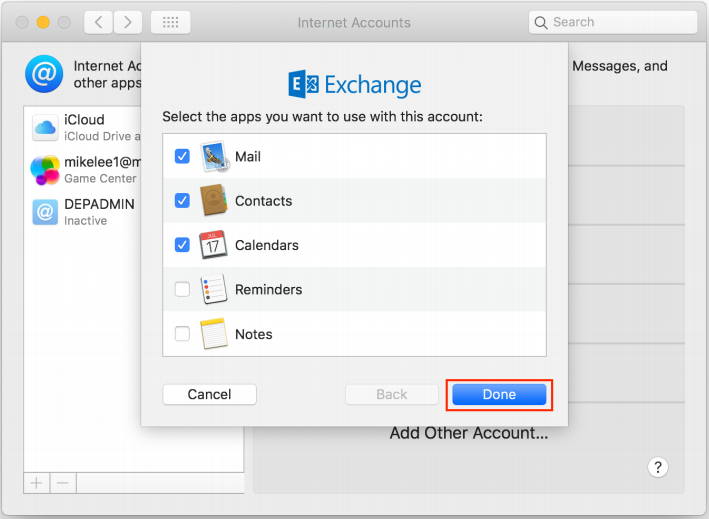Enable the Reminders checkbox
The image size is (709, 519).
182,289
